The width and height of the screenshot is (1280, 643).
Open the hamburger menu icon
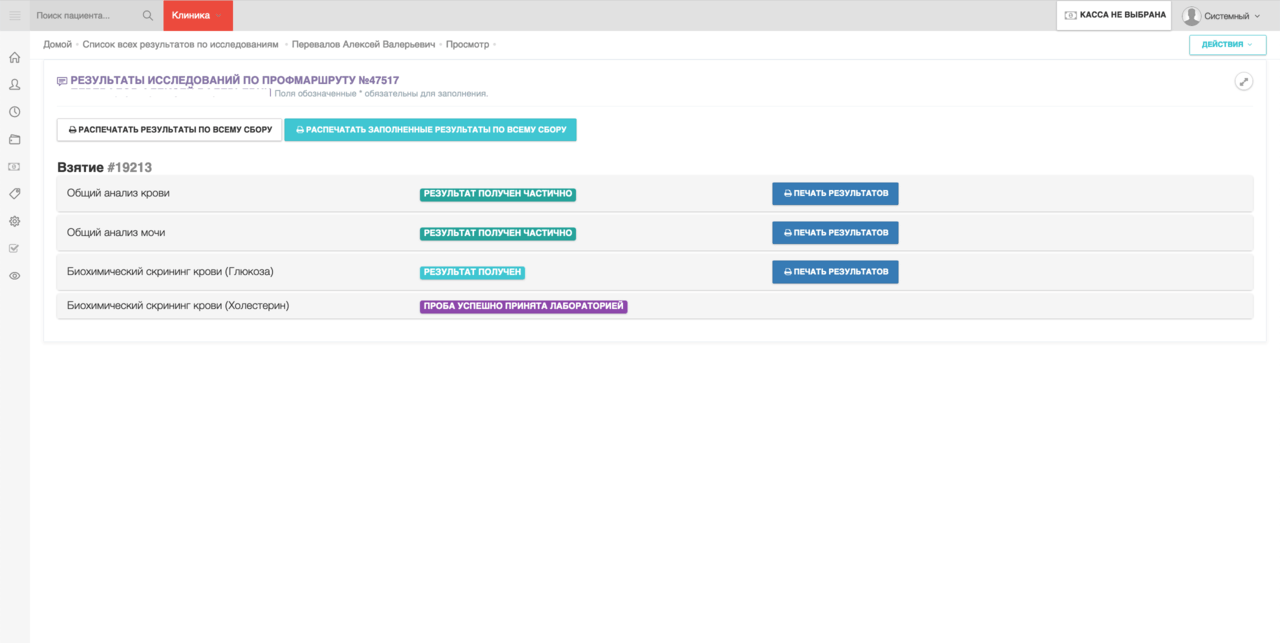click(x=14, y=15)
